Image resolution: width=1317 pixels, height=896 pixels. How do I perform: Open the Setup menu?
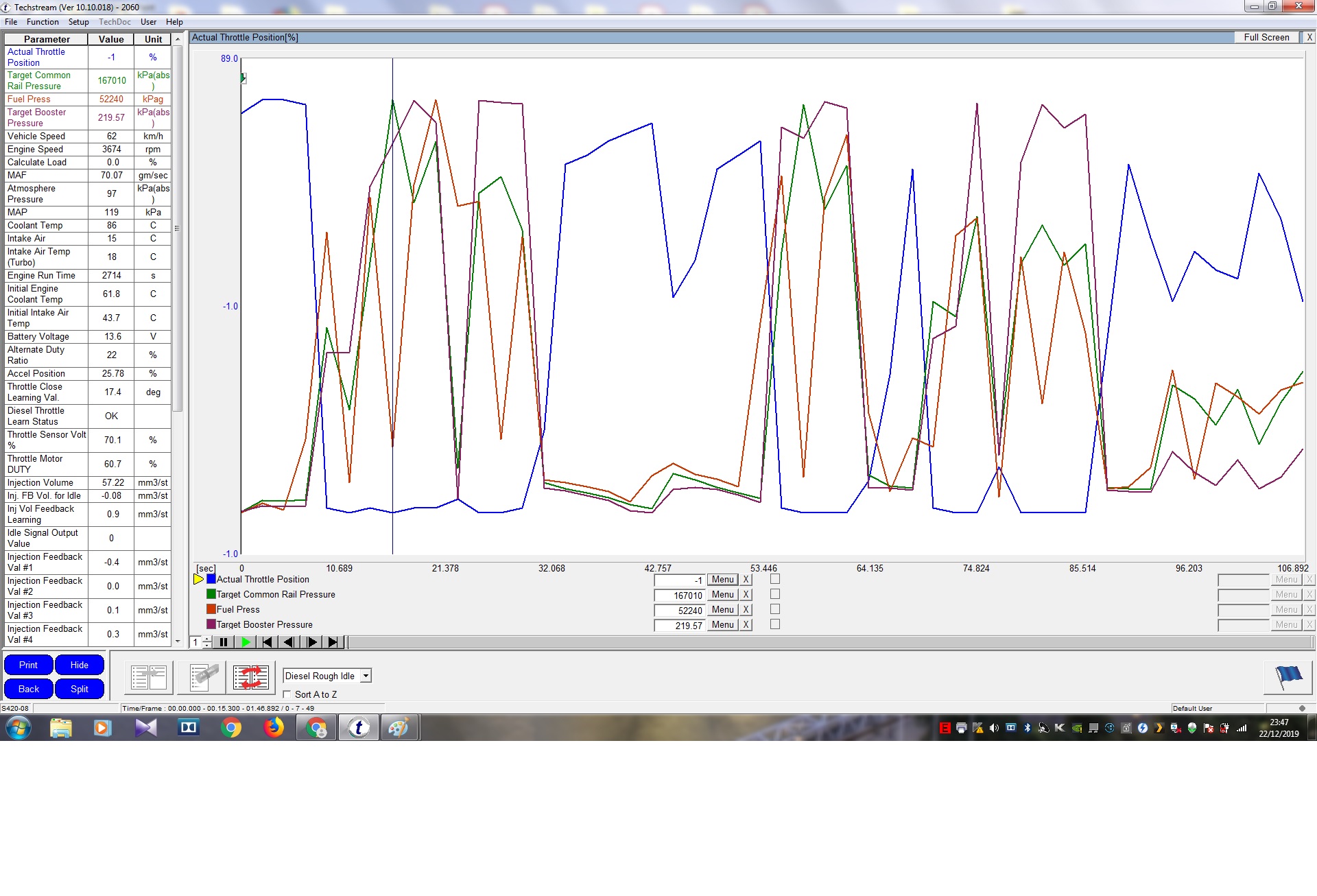[x=78, y=22]
